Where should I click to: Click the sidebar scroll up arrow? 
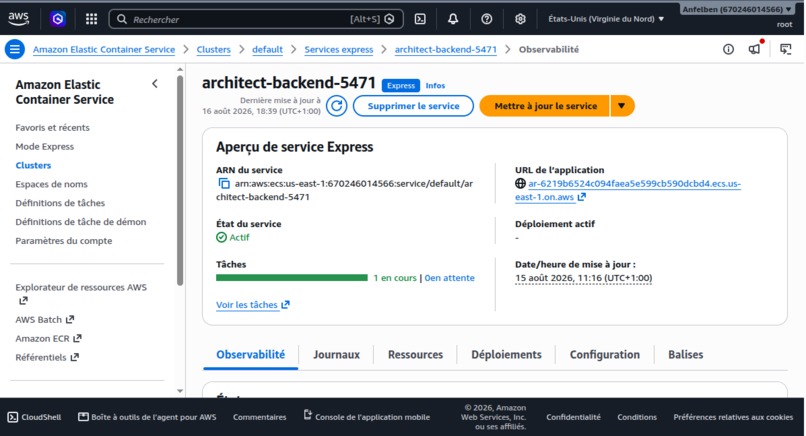(180, 69)
